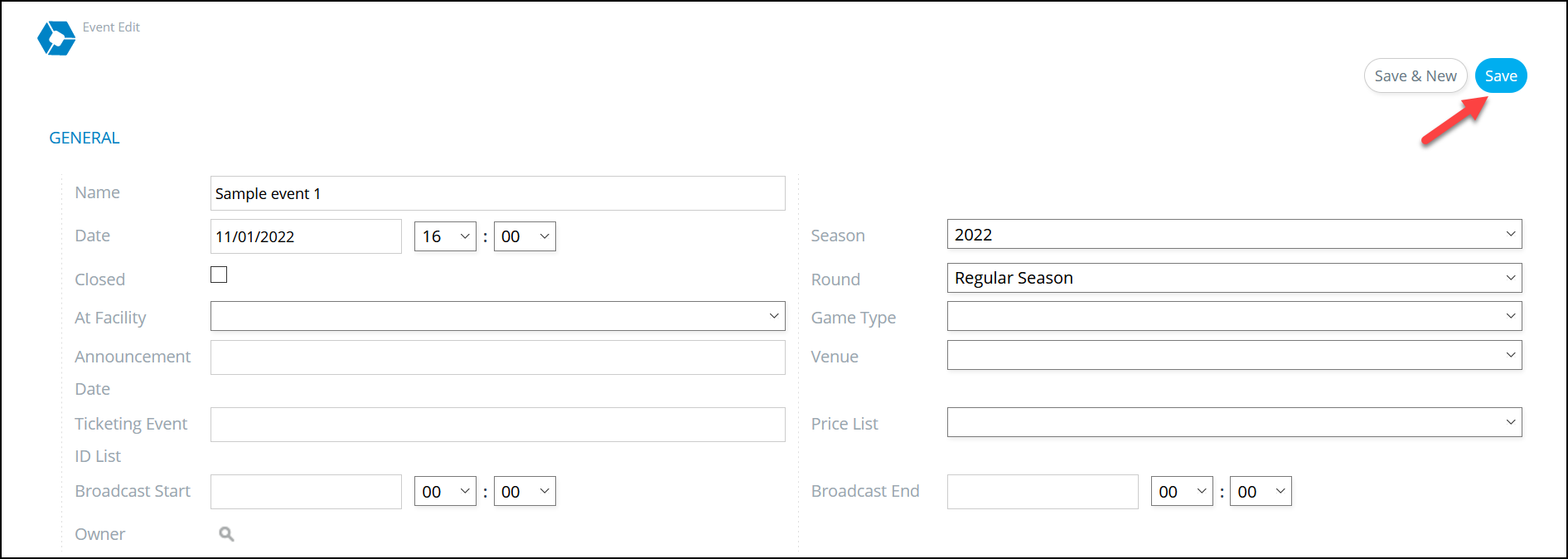Open the event hour dropdown showing 16
Screen dimensions: 1568x559
pos(445,236)
